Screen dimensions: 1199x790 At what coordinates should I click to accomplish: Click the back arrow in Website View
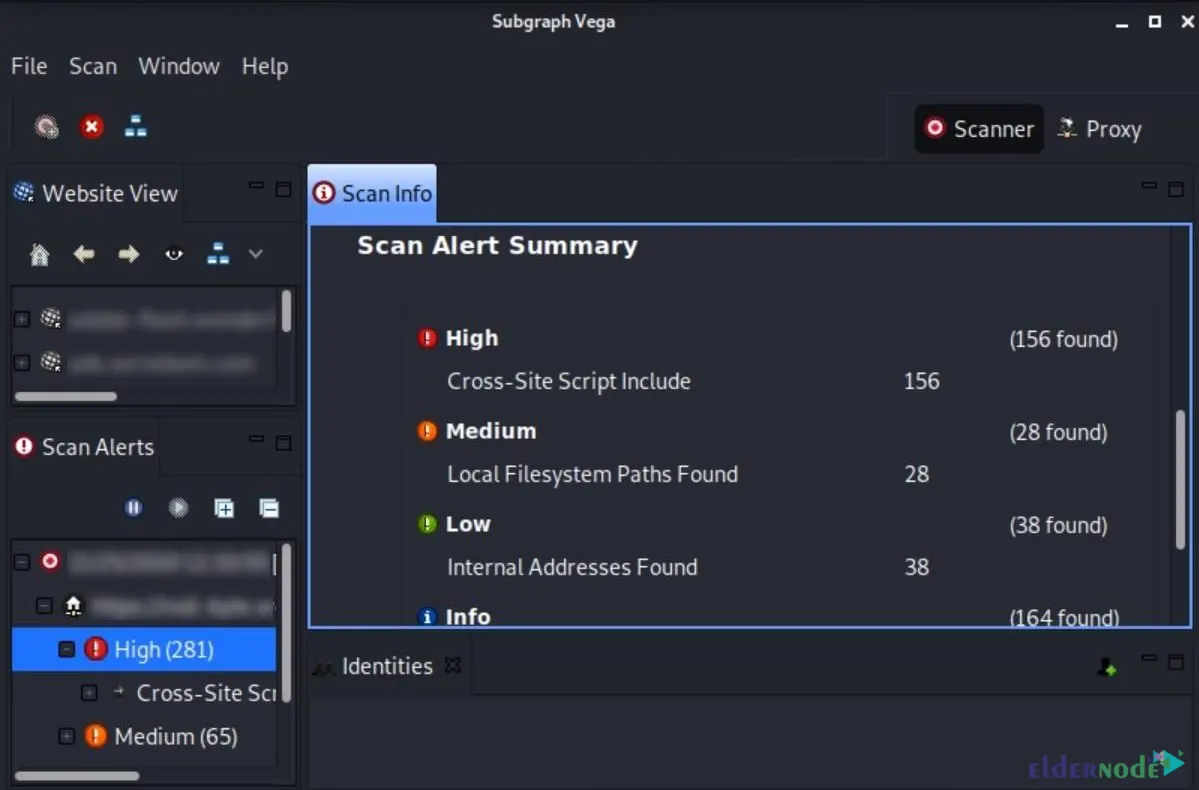click(83, 254)
